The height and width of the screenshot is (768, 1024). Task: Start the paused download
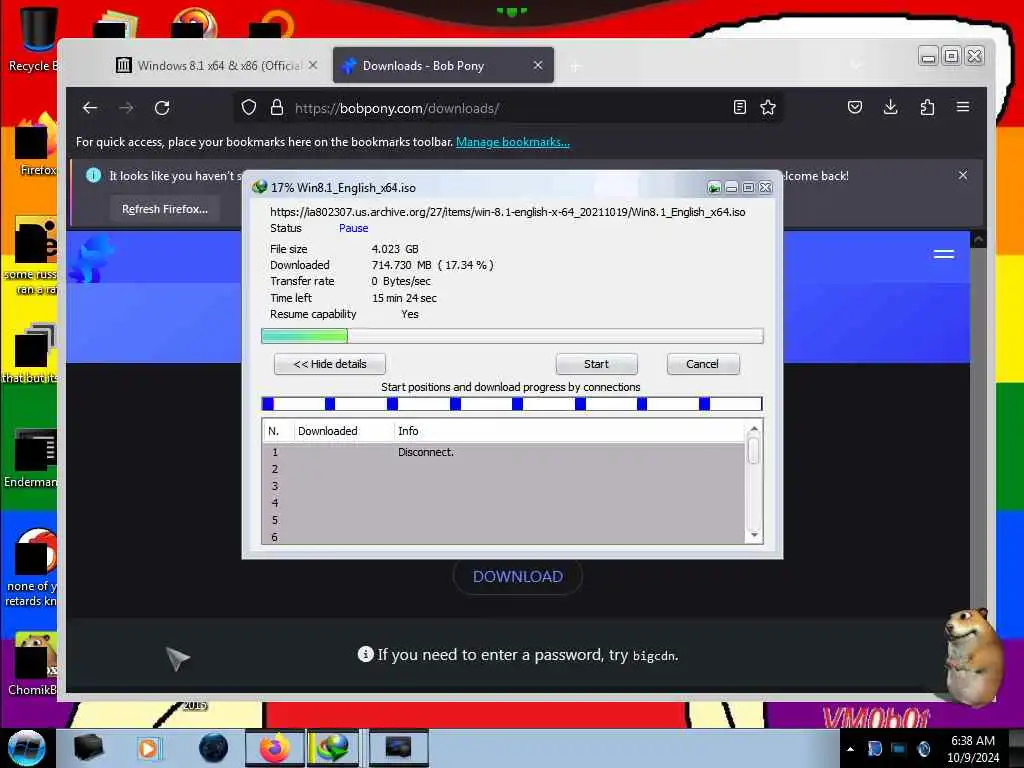point(596,364)
